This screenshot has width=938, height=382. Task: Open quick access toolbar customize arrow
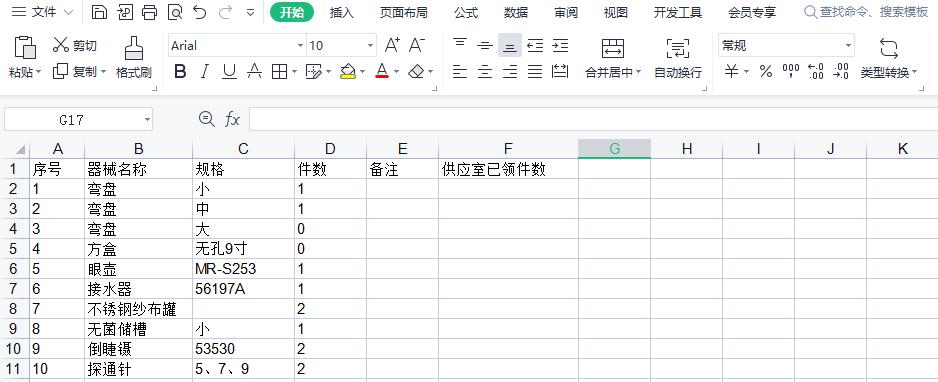click(x=250, y=12)
